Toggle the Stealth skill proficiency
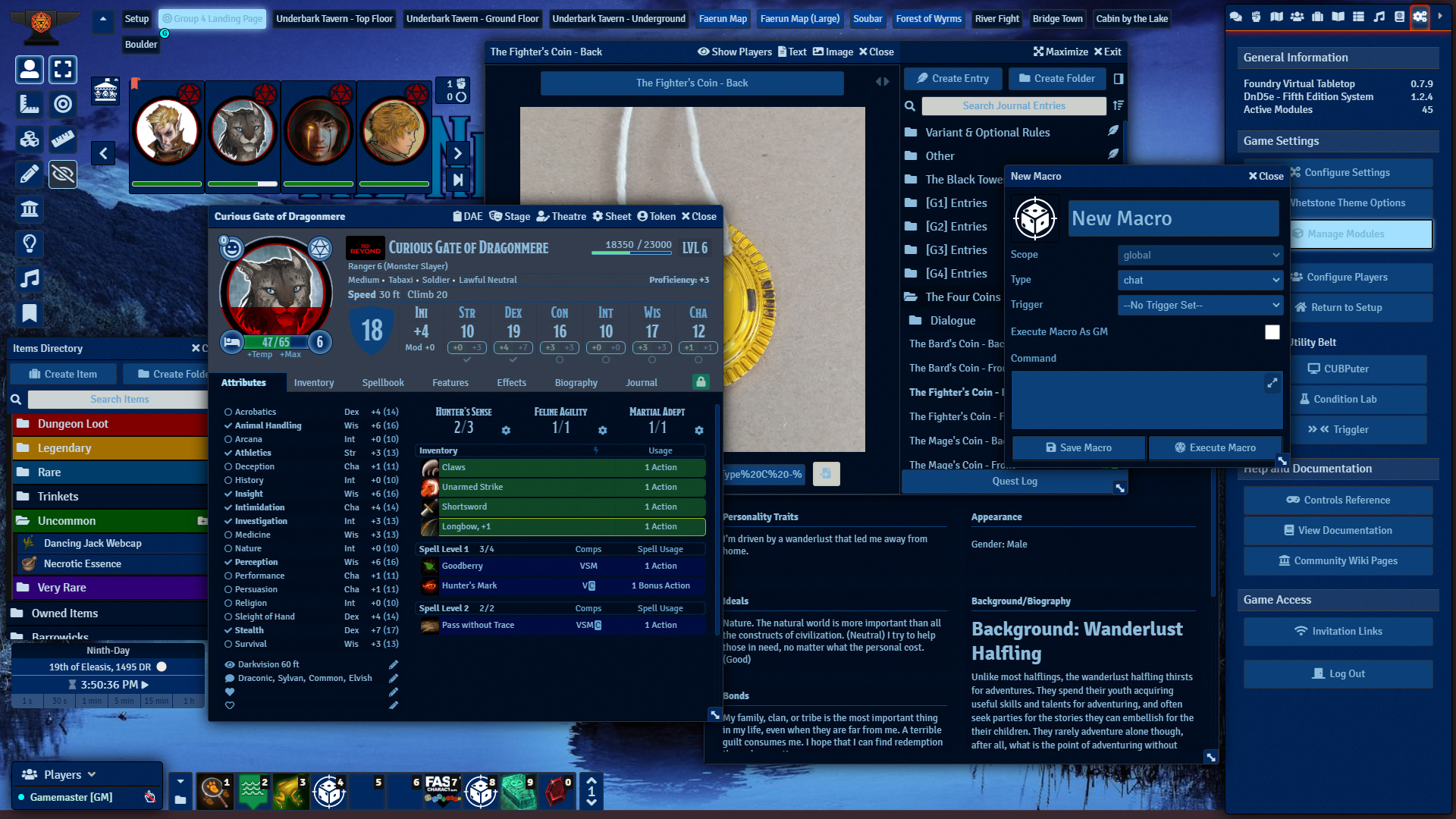Image resolution: width=1456 pixels, height=819 pixels. tap(228, 630)
